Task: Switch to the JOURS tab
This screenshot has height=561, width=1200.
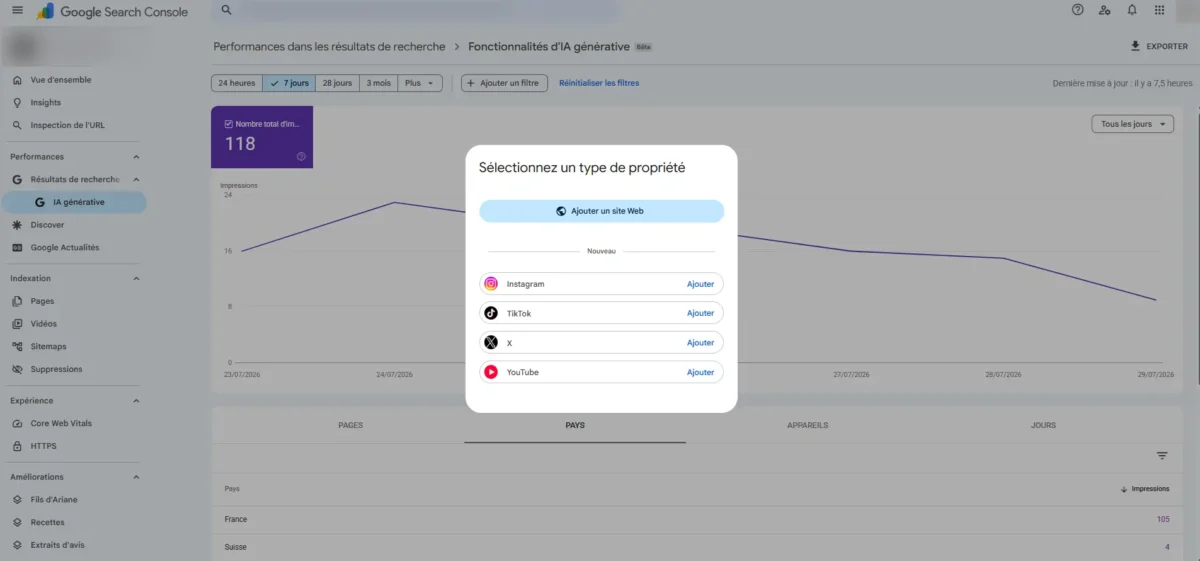Action: coord(1043,425)
